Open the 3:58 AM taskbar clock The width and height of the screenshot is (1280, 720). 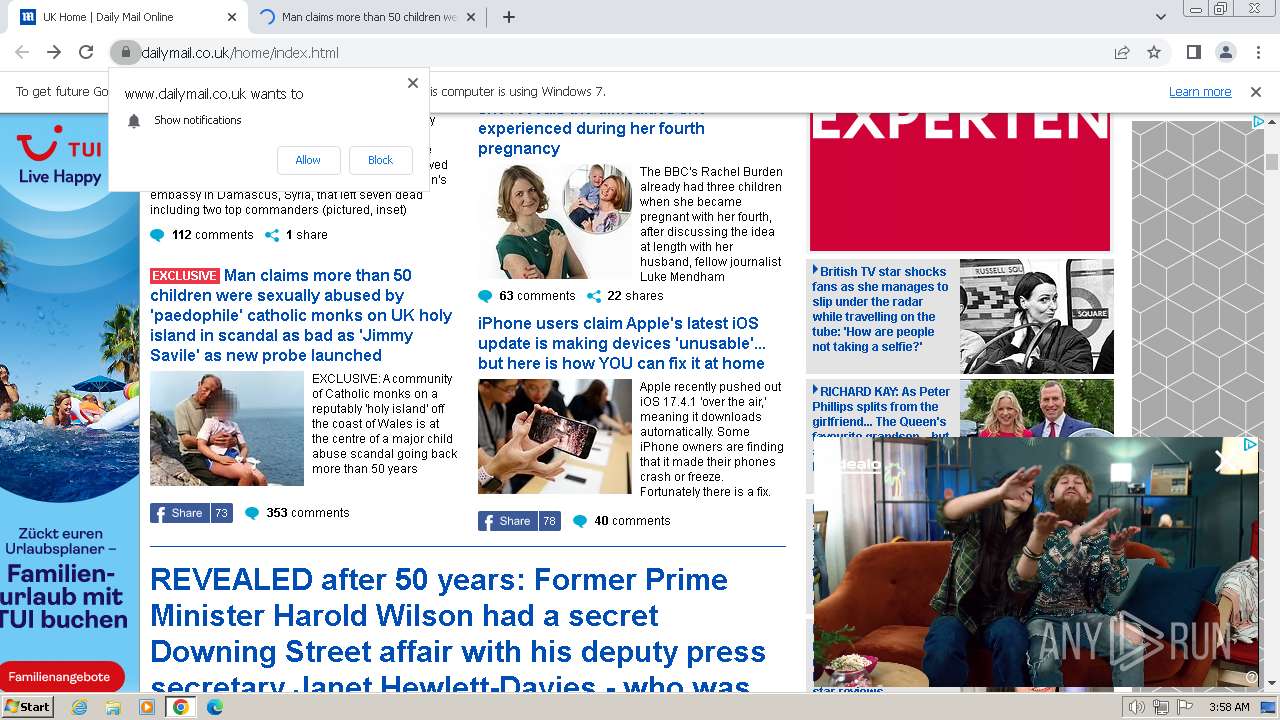click(1229, 707)
